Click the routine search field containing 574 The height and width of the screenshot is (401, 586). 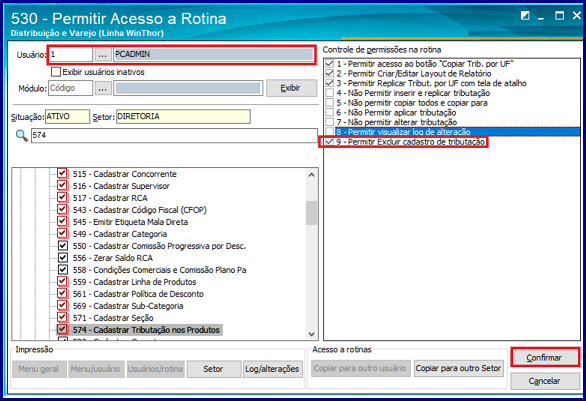tap(174, 135)
